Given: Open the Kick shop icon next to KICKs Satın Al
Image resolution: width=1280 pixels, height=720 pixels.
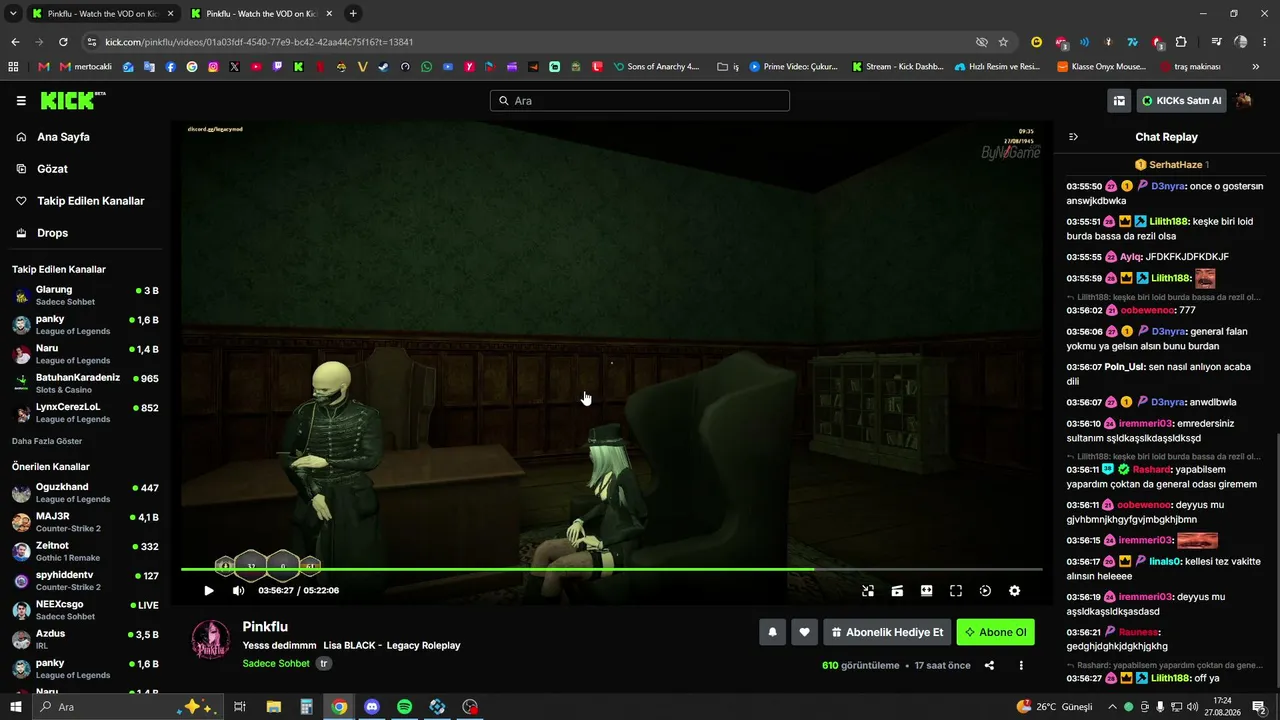Looking at the screenshot, I should click(1119, 101).
